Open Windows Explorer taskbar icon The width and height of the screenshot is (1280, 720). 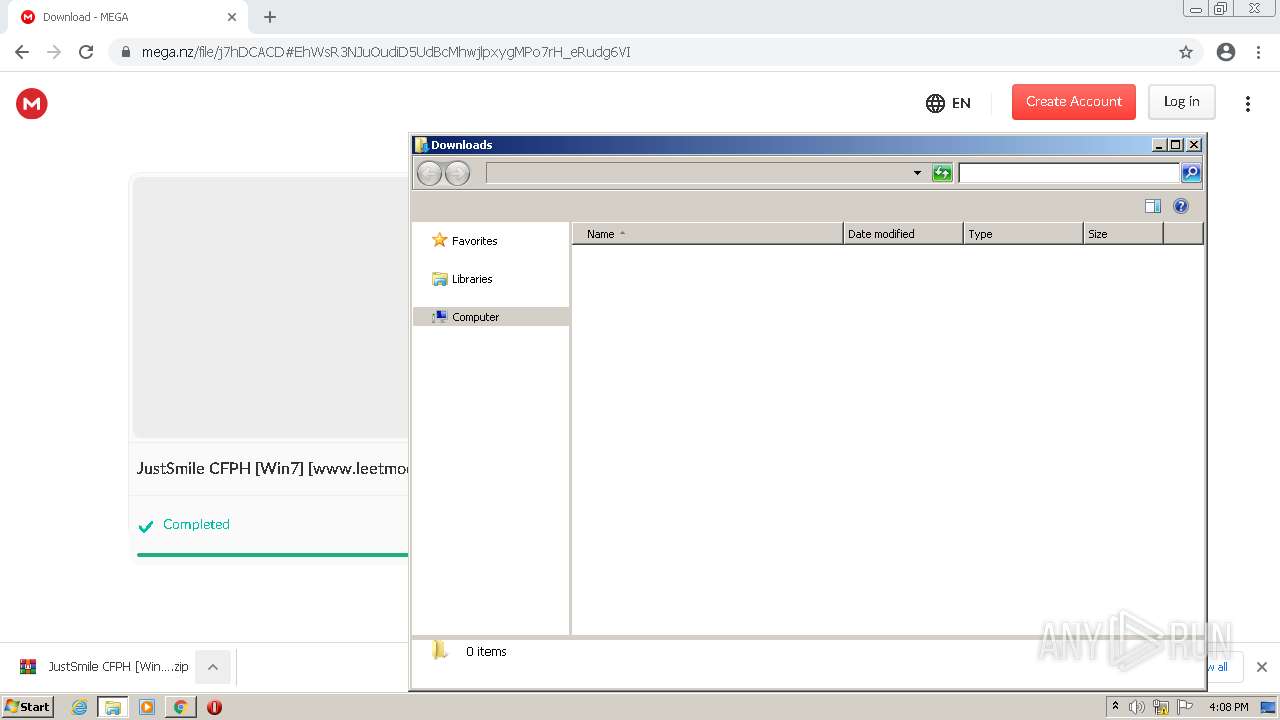click(x=113, y=707)
